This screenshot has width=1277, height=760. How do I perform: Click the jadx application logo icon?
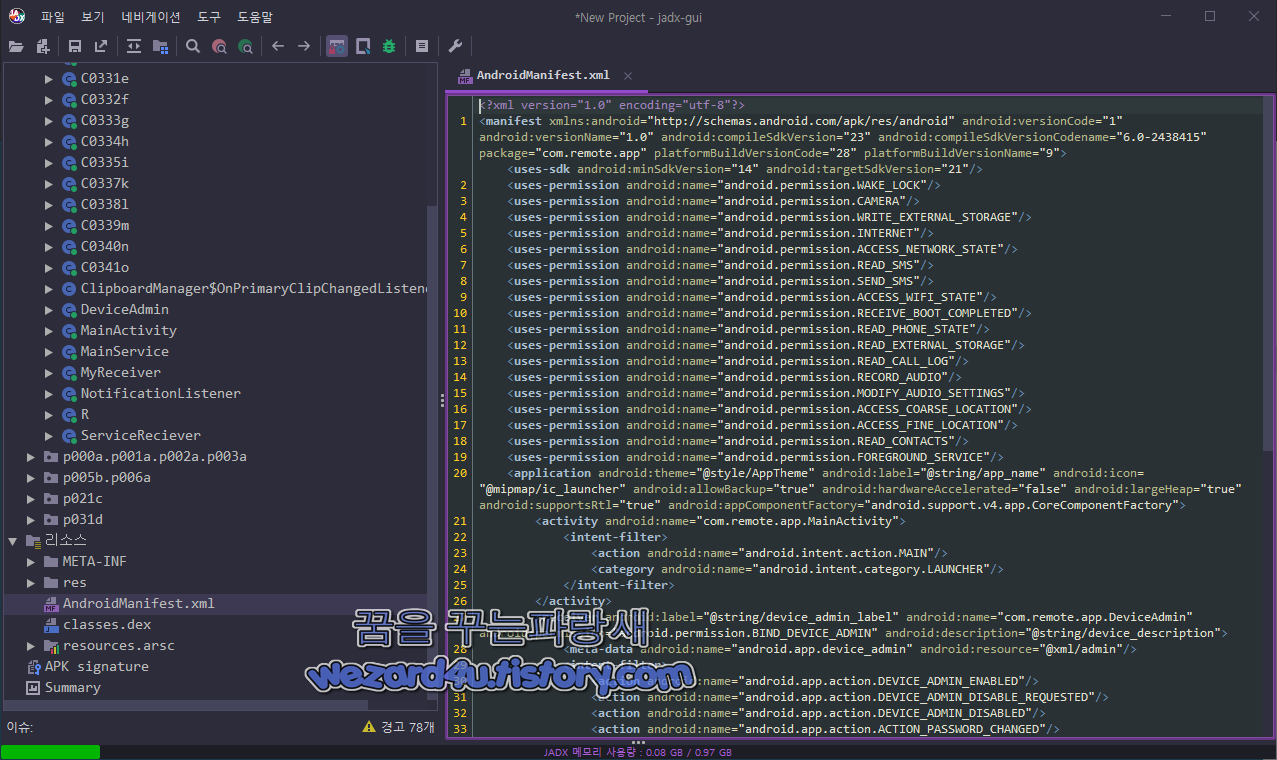17,16
